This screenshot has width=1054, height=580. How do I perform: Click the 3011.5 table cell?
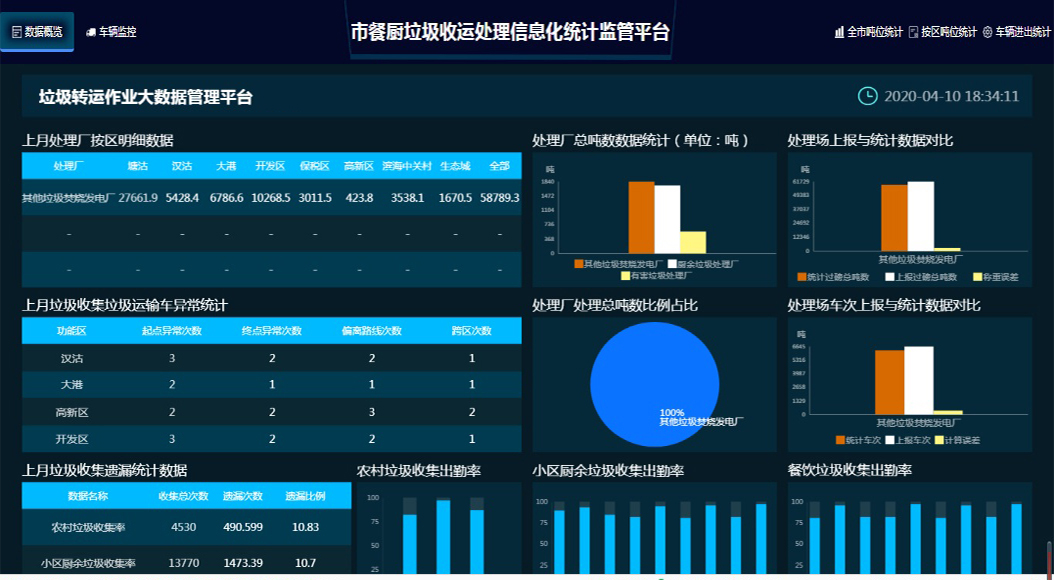315,198
